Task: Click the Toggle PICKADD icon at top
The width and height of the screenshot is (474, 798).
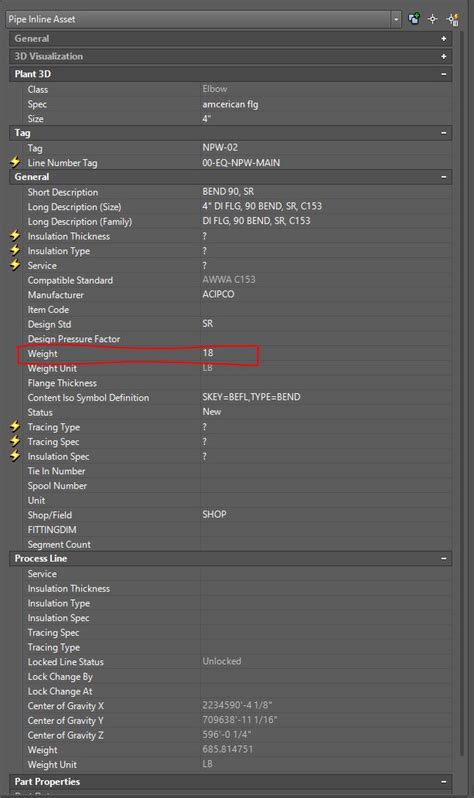Action: (414, 19)
